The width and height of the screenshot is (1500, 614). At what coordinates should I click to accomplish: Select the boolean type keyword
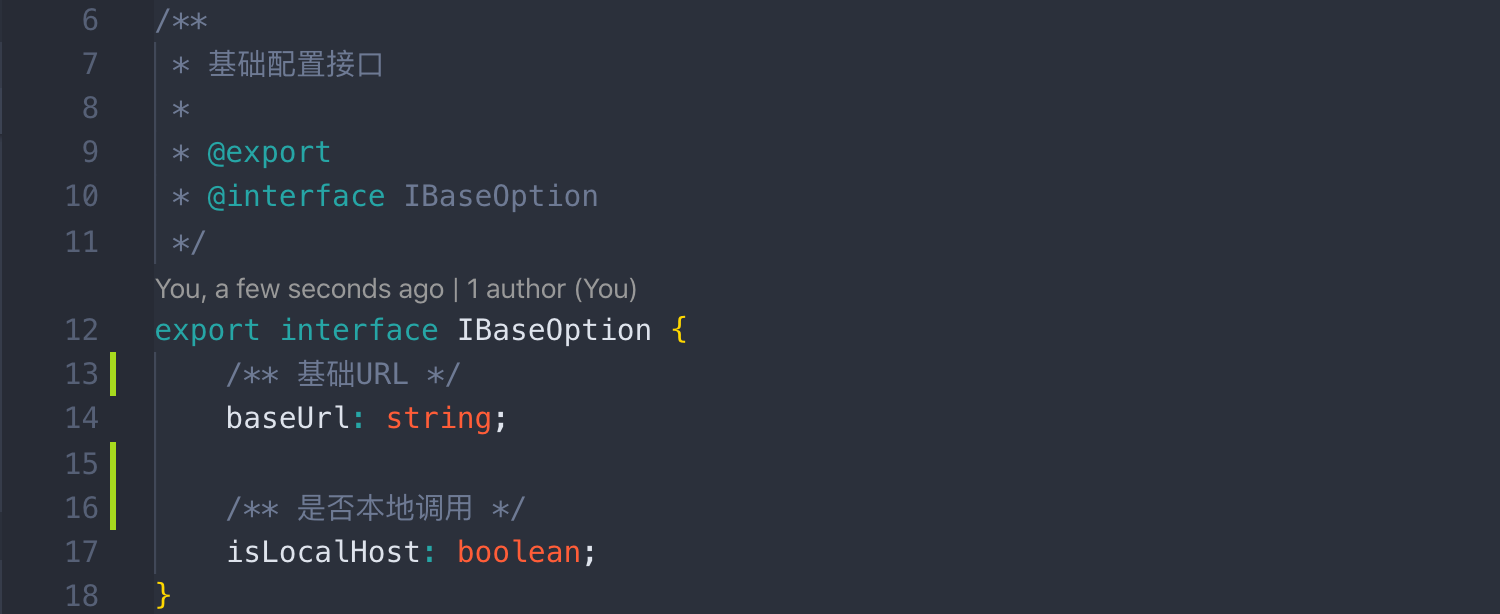(x=519, y=552)
